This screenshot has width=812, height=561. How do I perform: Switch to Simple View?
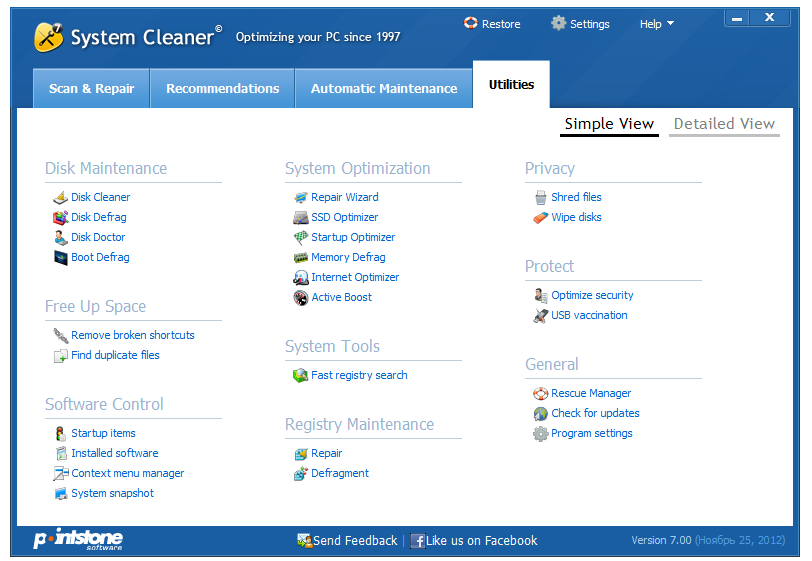coord(609,124)
